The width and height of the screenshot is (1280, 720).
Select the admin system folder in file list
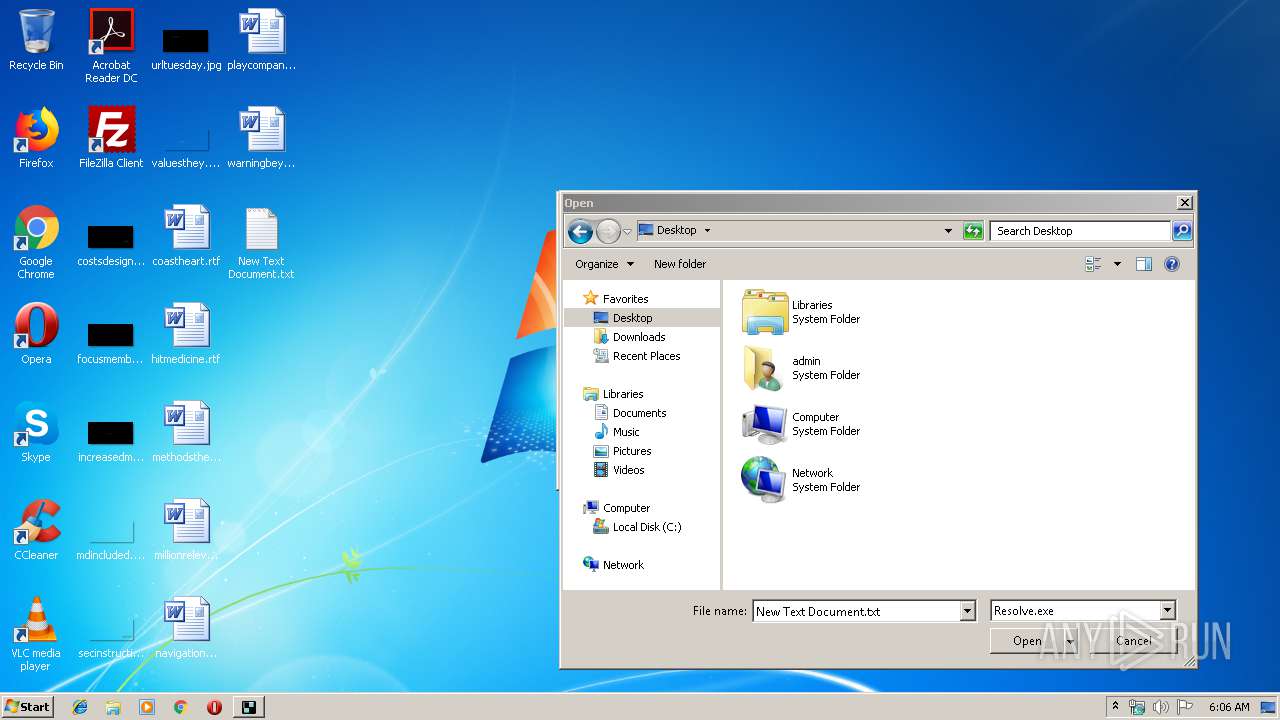[801, 368]
